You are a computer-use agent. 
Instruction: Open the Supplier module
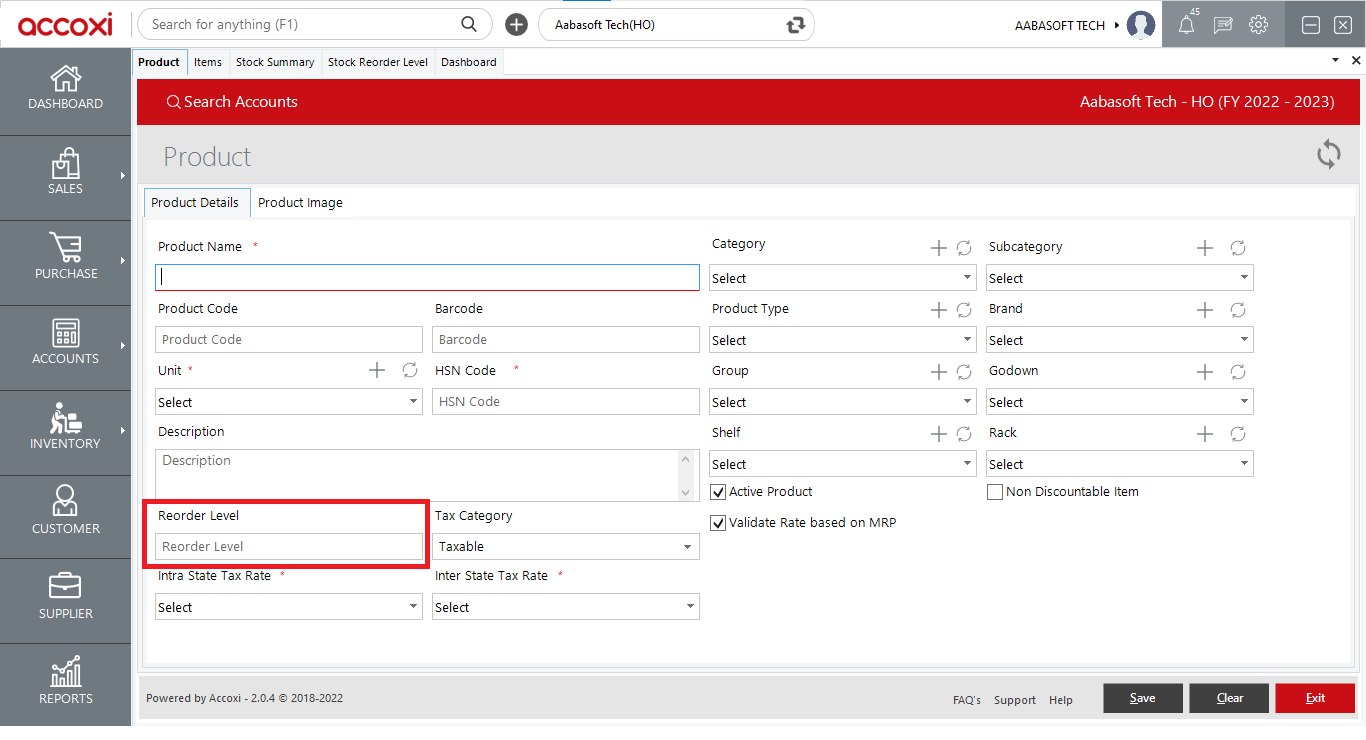coord(65,598)
